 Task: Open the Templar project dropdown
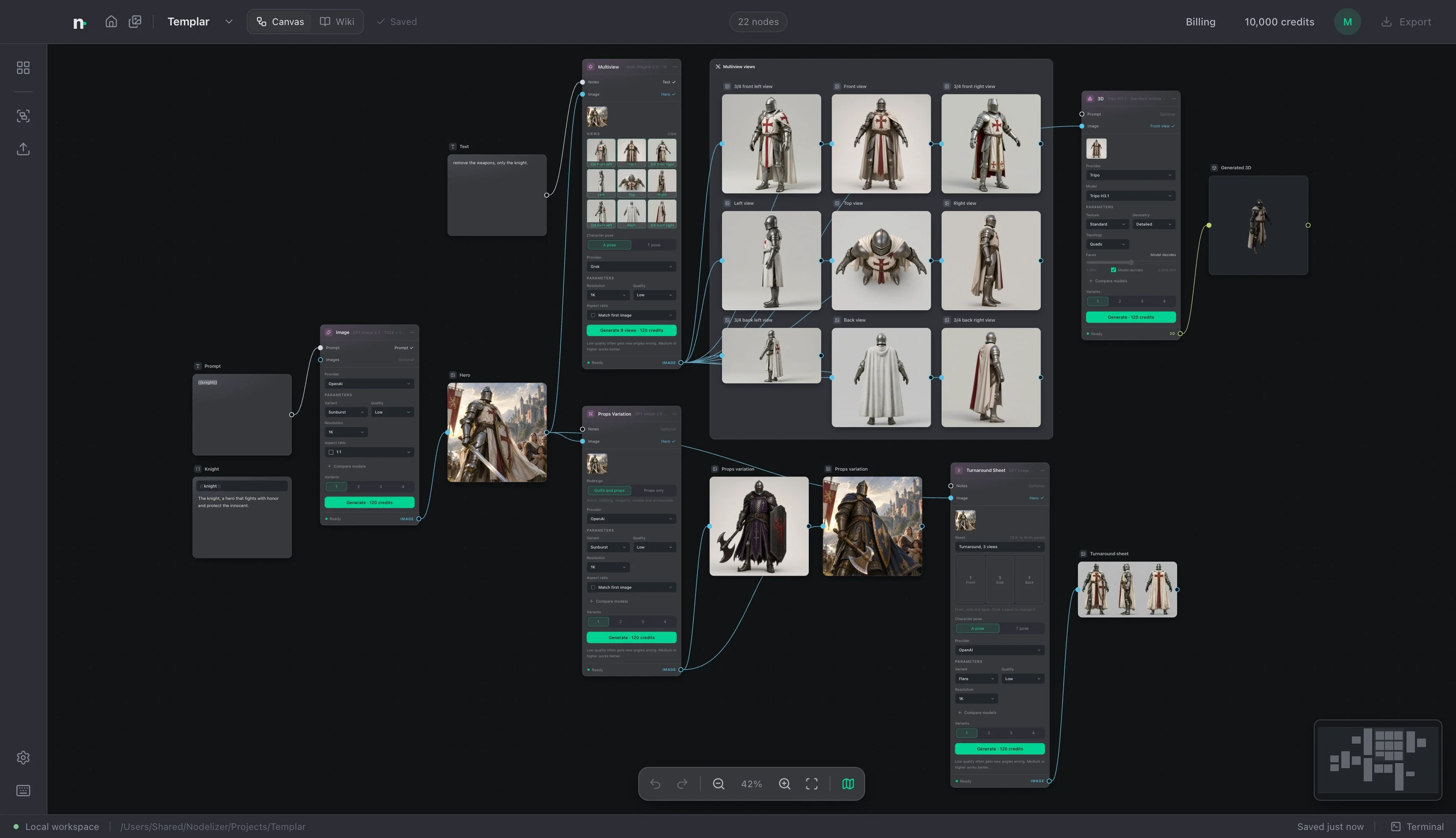[x=229, y=22]
